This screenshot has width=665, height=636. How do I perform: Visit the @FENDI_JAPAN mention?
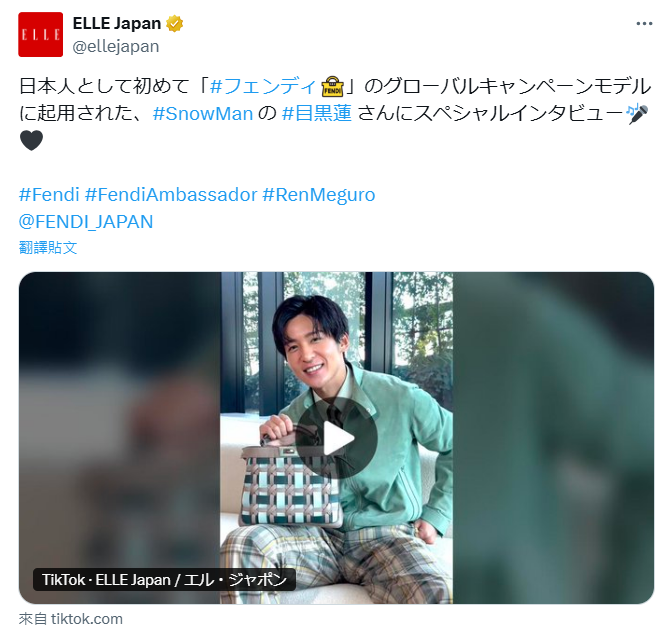[x=86, y=222]
